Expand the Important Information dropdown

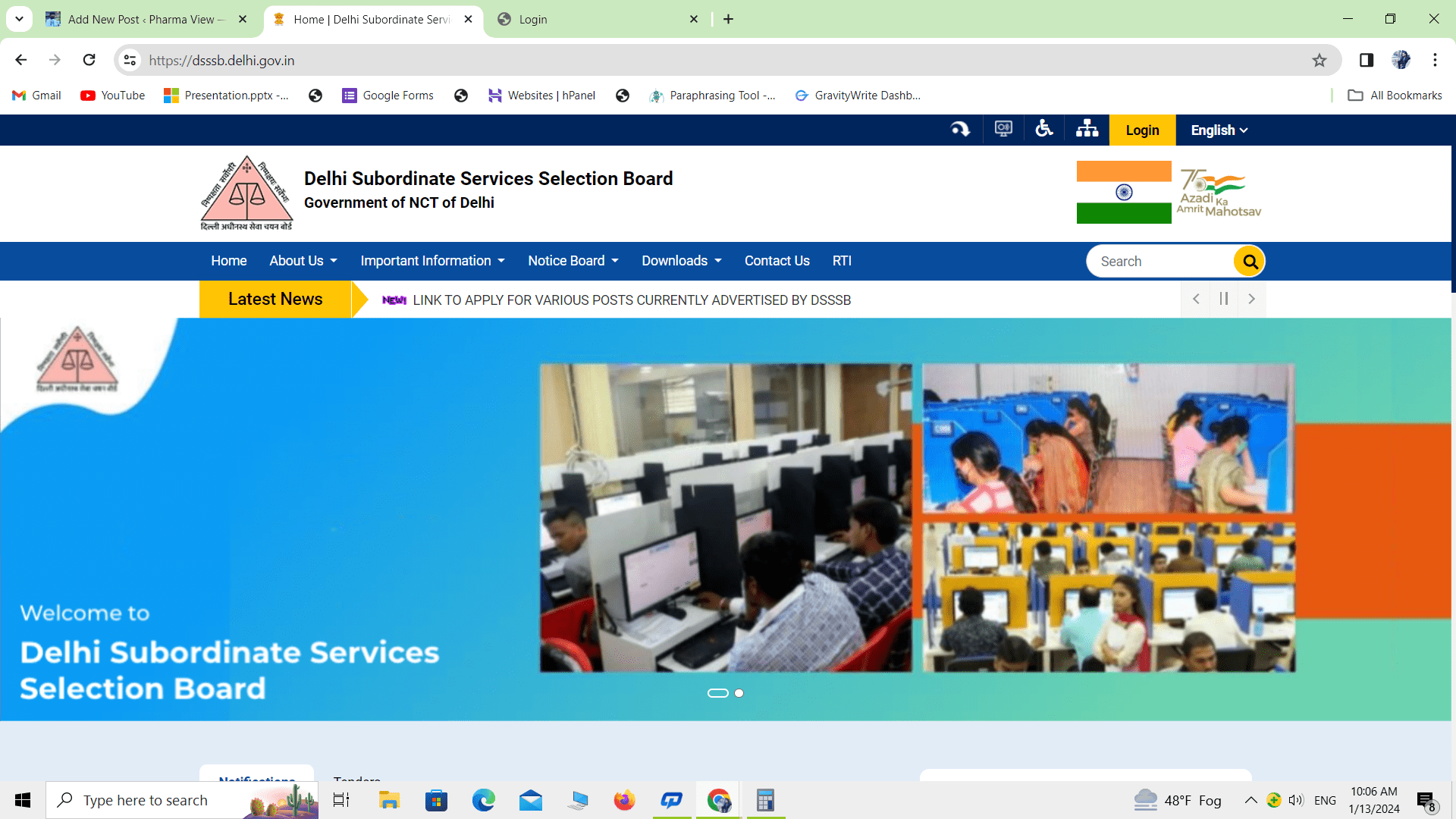click(x=431, y=261)
